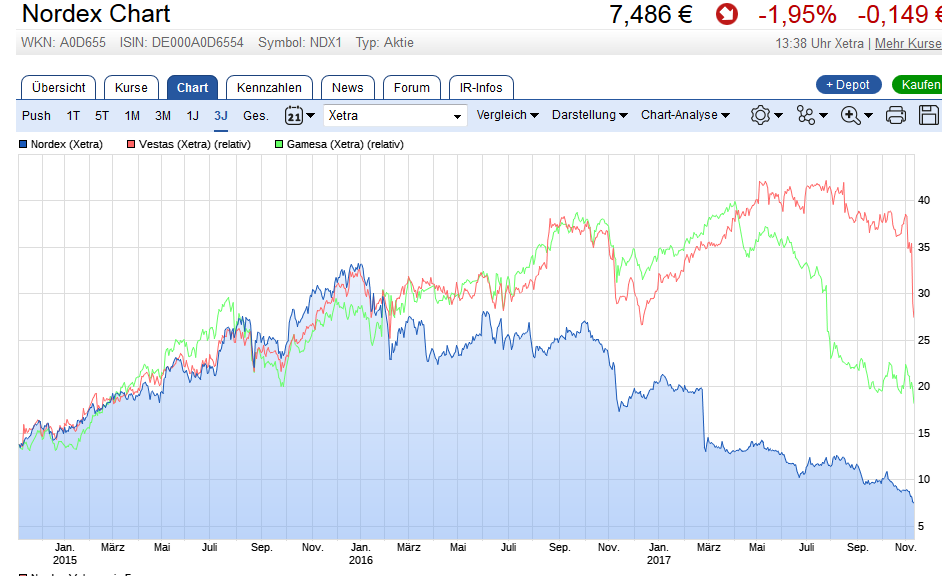Viewport: 942px width, 576px height.
Task: Click Nordex (Xetra) legend label
Action: (67, 144)
